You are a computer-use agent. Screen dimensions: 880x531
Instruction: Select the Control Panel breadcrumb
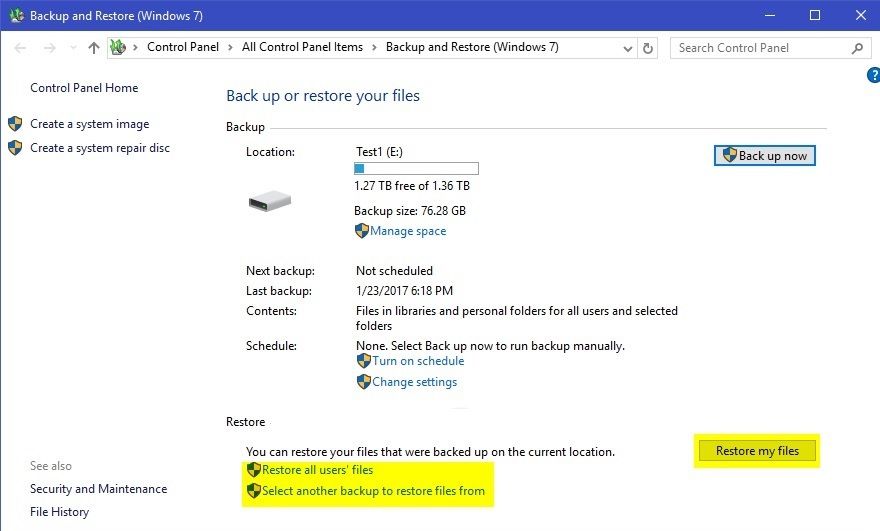183,47
